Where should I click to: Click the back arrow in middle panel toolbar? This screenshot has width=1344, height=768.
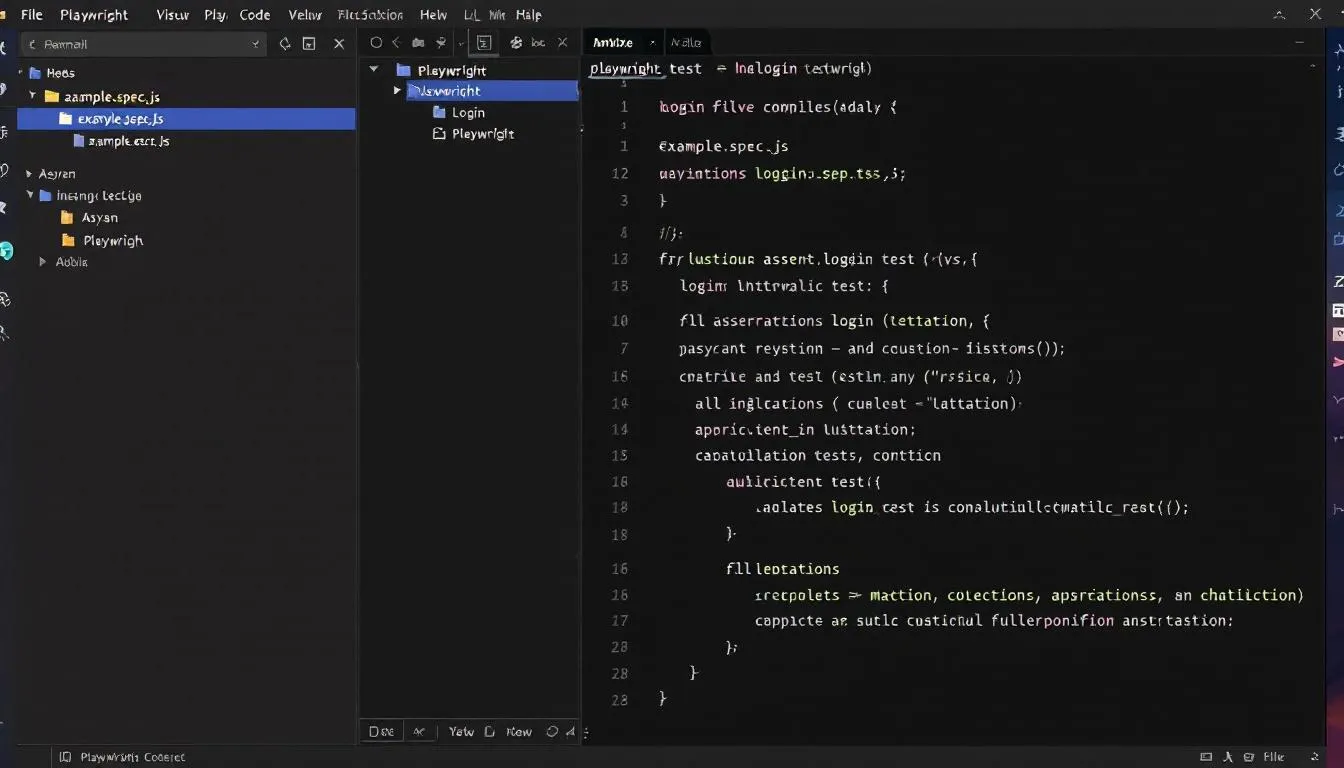click(x=396, y=43)
